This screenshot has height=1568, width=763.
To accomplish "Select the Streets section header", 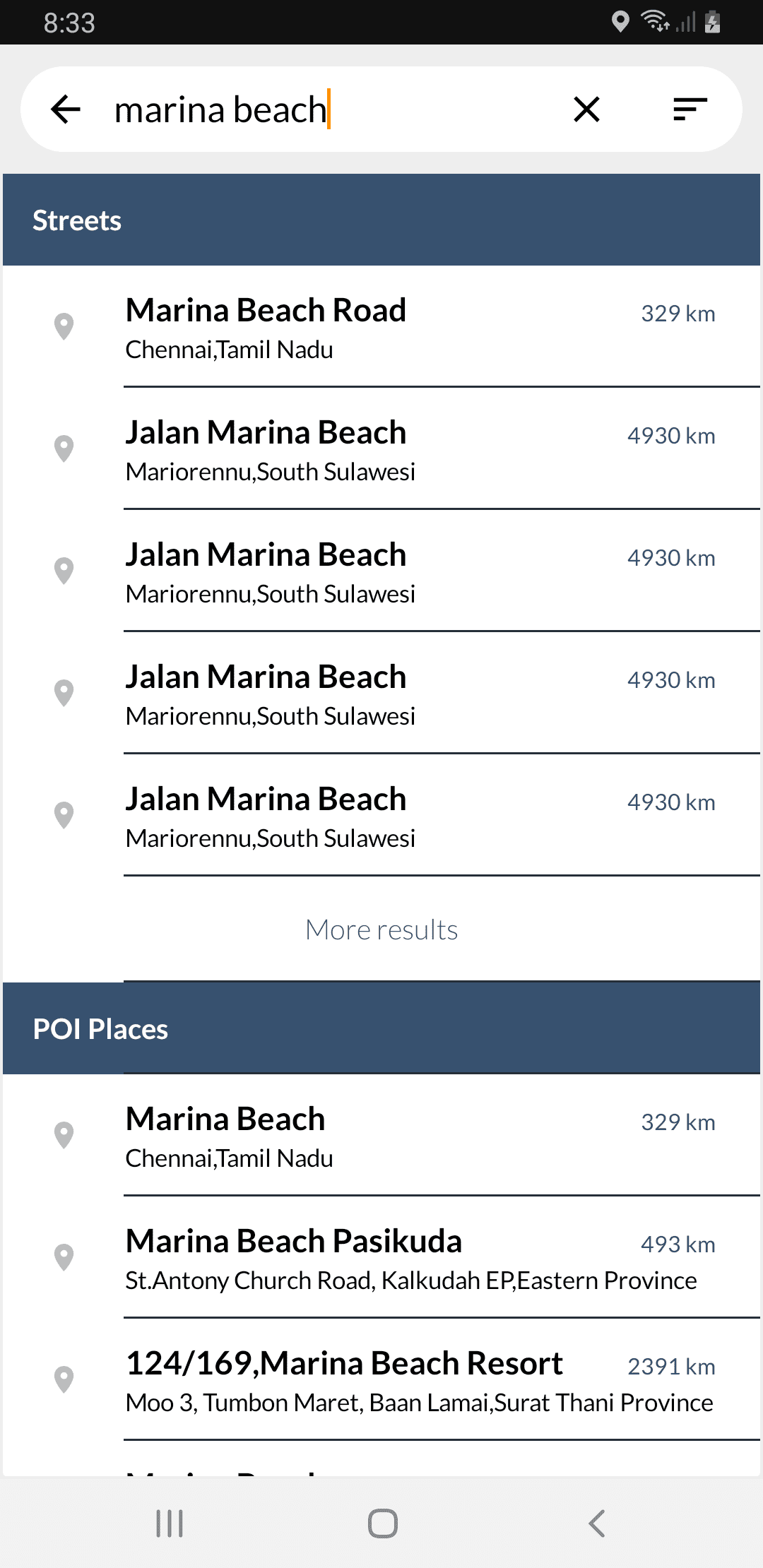I will tap(381, 220).
